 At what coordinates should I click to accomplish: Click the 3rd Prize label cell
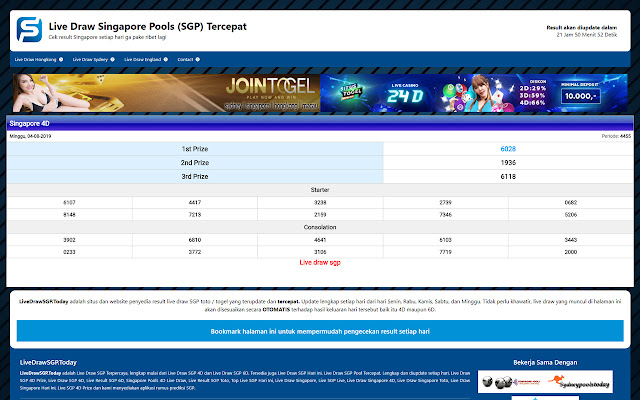tap(195, 176)
